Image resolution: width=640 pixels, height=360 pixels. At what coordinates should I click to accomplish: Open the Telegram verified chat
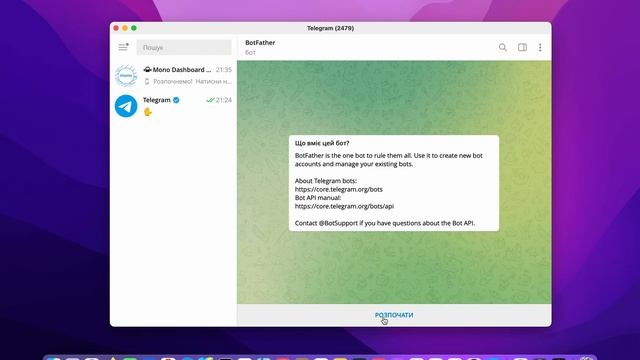(173, 106)
